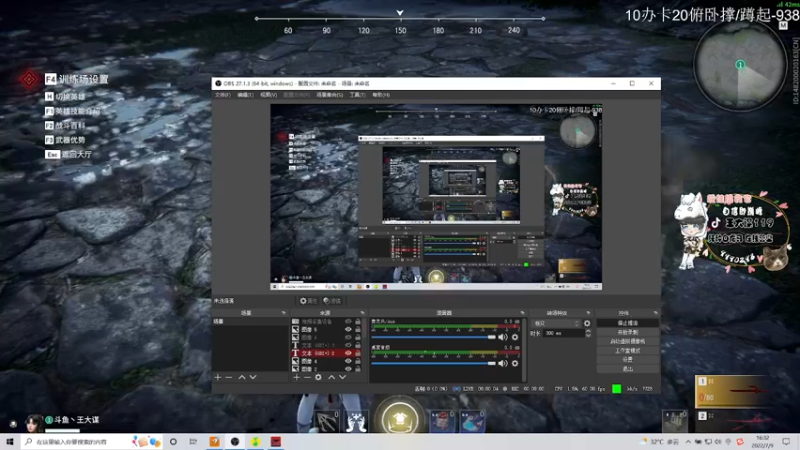Pop out the 控件 controls dock panel
Screen dimensions: 800x450
point(655,313)
